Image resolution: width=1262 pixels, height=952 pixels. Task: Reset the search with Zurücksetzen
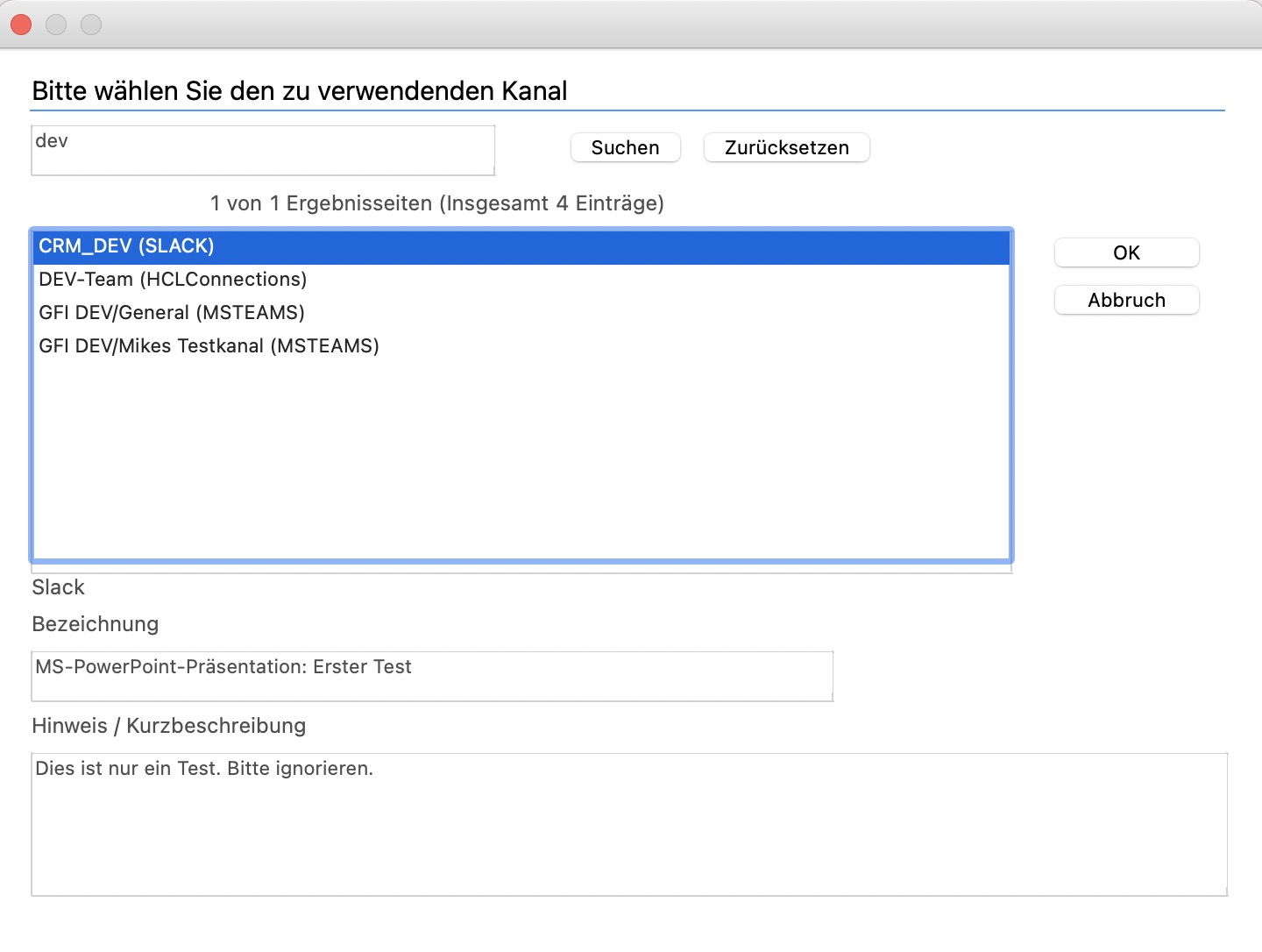tap(786, 147)
